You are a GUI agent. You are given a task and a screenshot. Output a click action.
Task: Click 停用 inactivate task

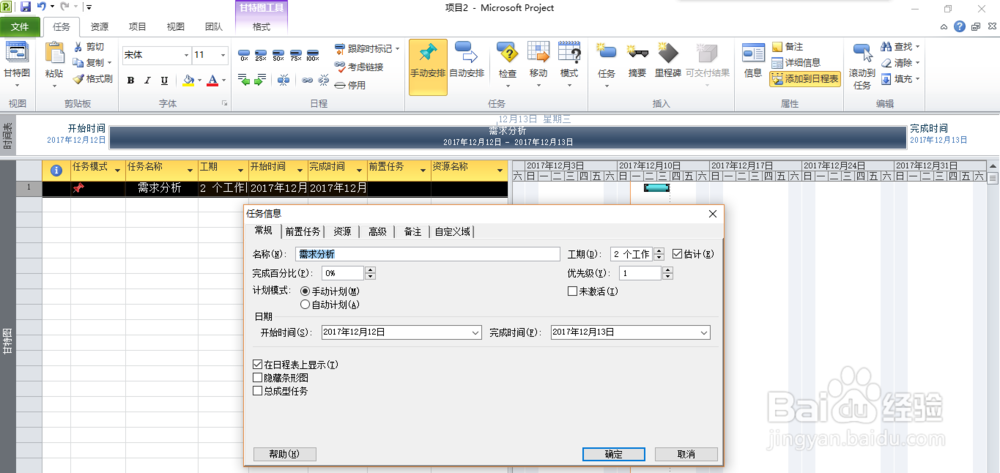pyautogui.click(x=349, y=84)
